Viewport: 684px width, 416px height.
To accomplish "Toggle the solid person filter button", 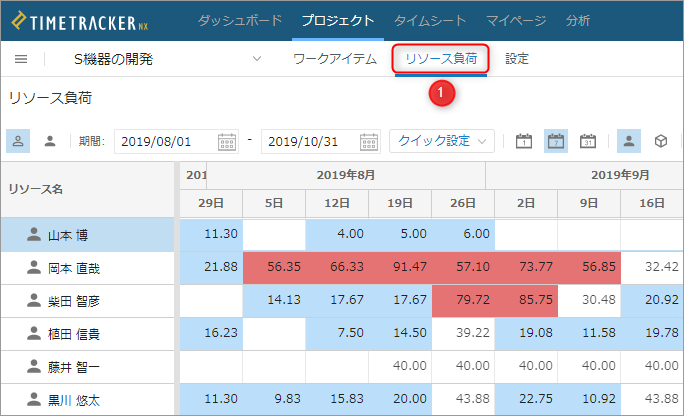I will (50, 141).
